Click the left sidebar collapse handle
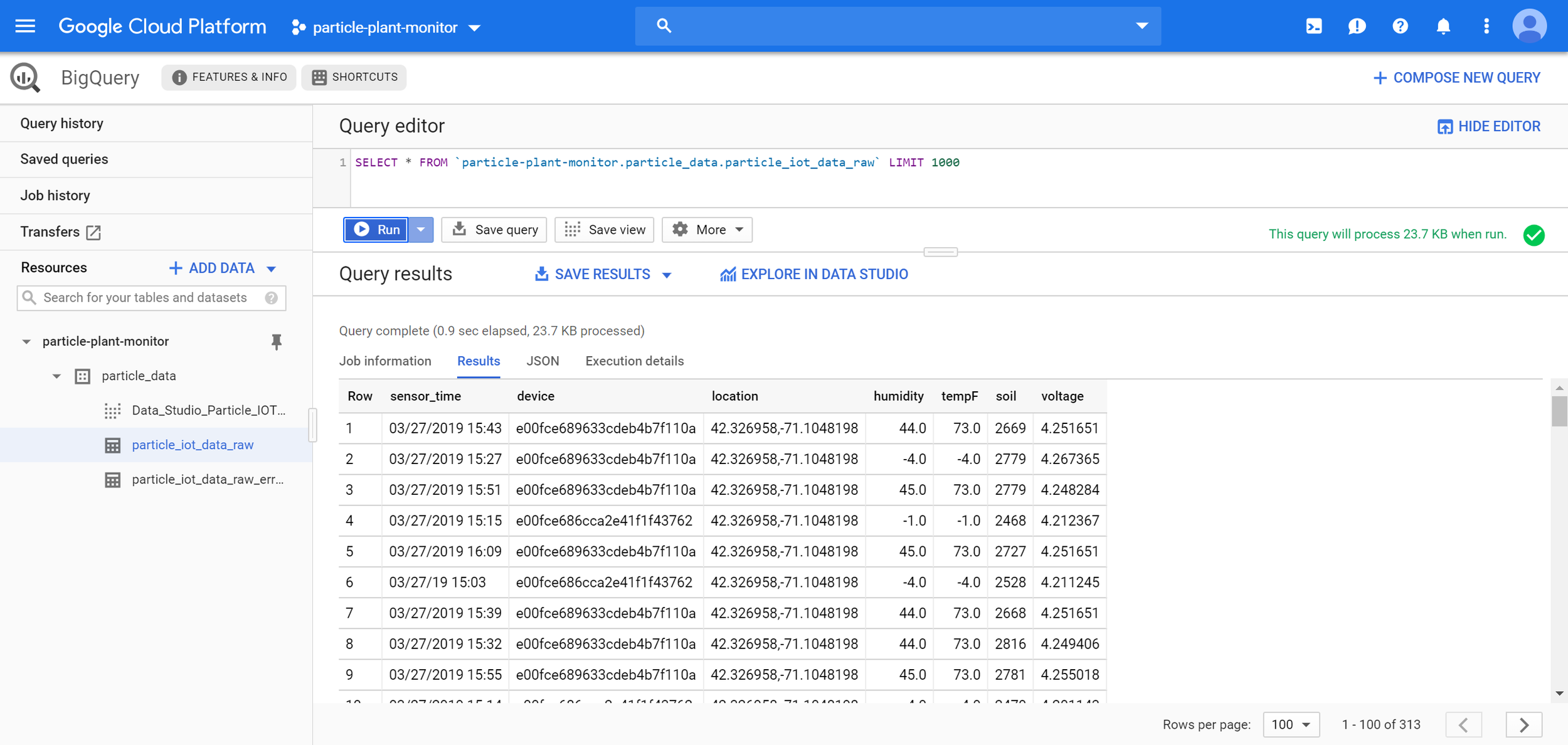This screenshot has height=745, width=1568. pos(312,425)
